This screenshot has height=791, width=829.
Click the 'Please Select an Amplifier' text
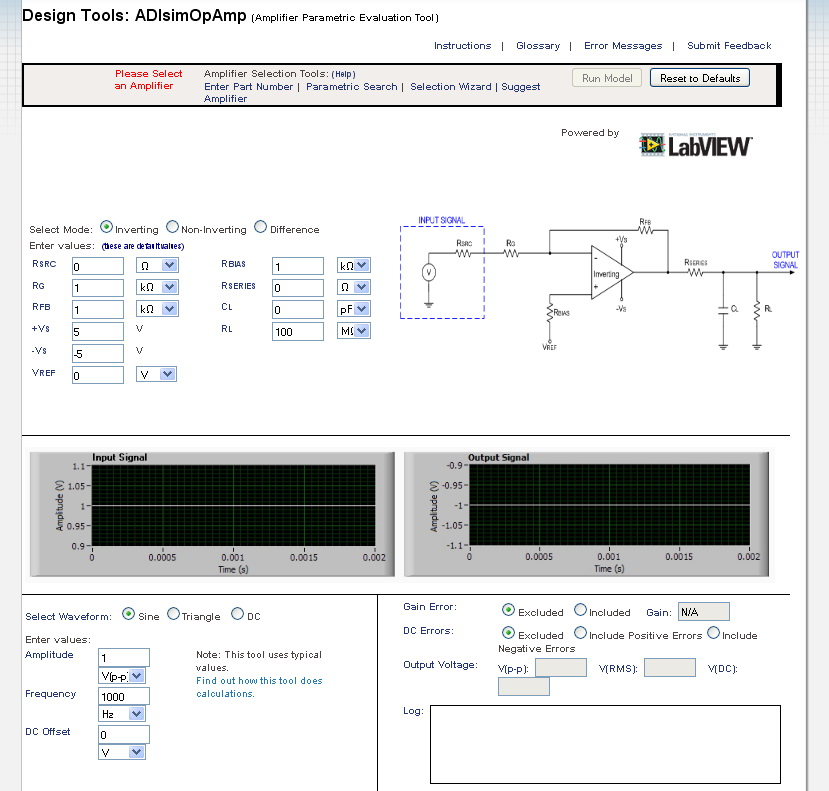pos(149,80)
